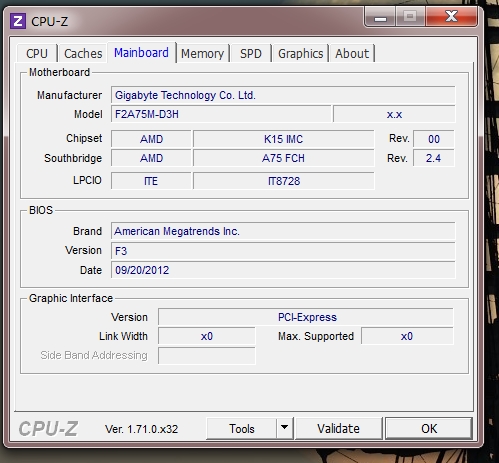499x463 pixels.
Task: Click the K15 IMC chipset value
Action: pyautogui.click(x=284, y=139)
